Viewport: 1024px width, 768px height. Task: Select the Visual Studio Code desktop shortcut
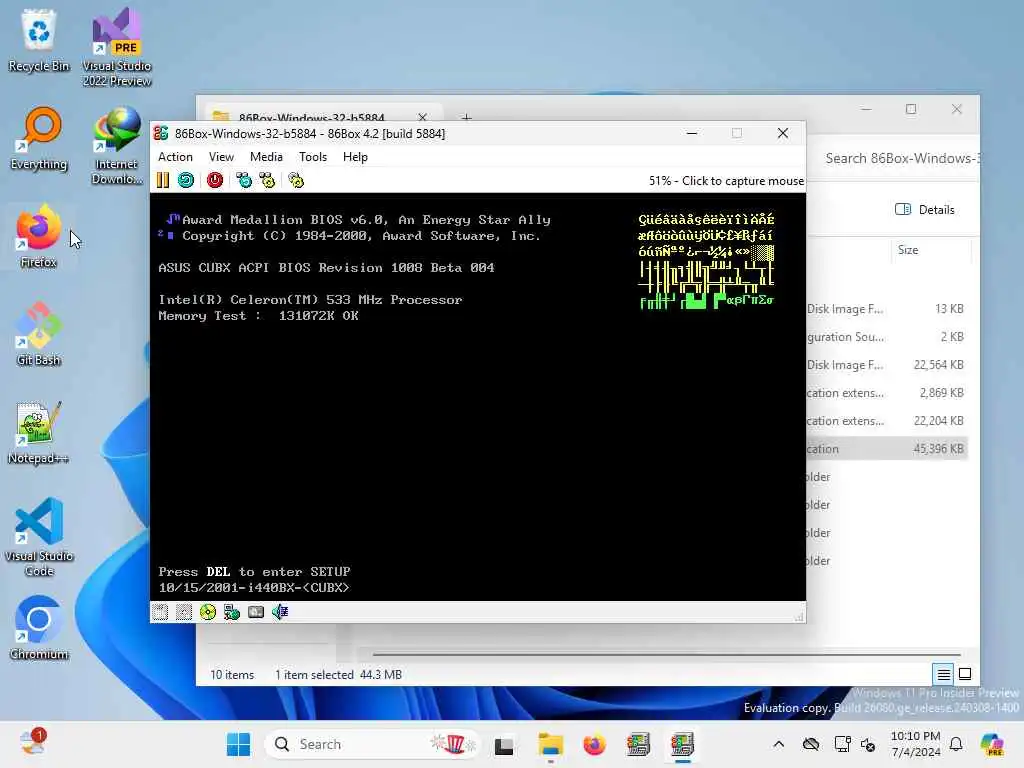[39, 537]
